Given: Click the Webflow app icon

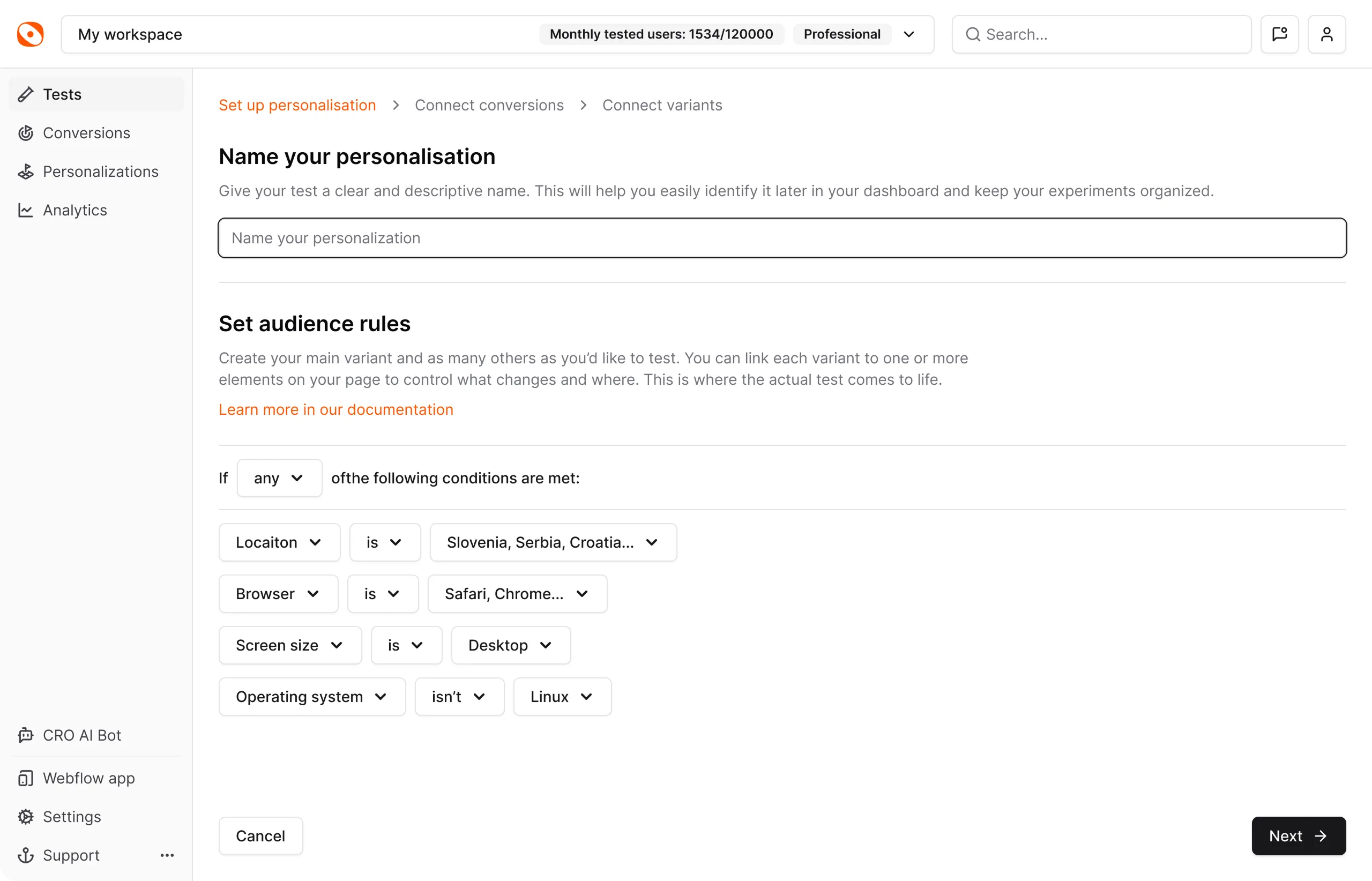Looking at the screenshot, I should [26, 778].
